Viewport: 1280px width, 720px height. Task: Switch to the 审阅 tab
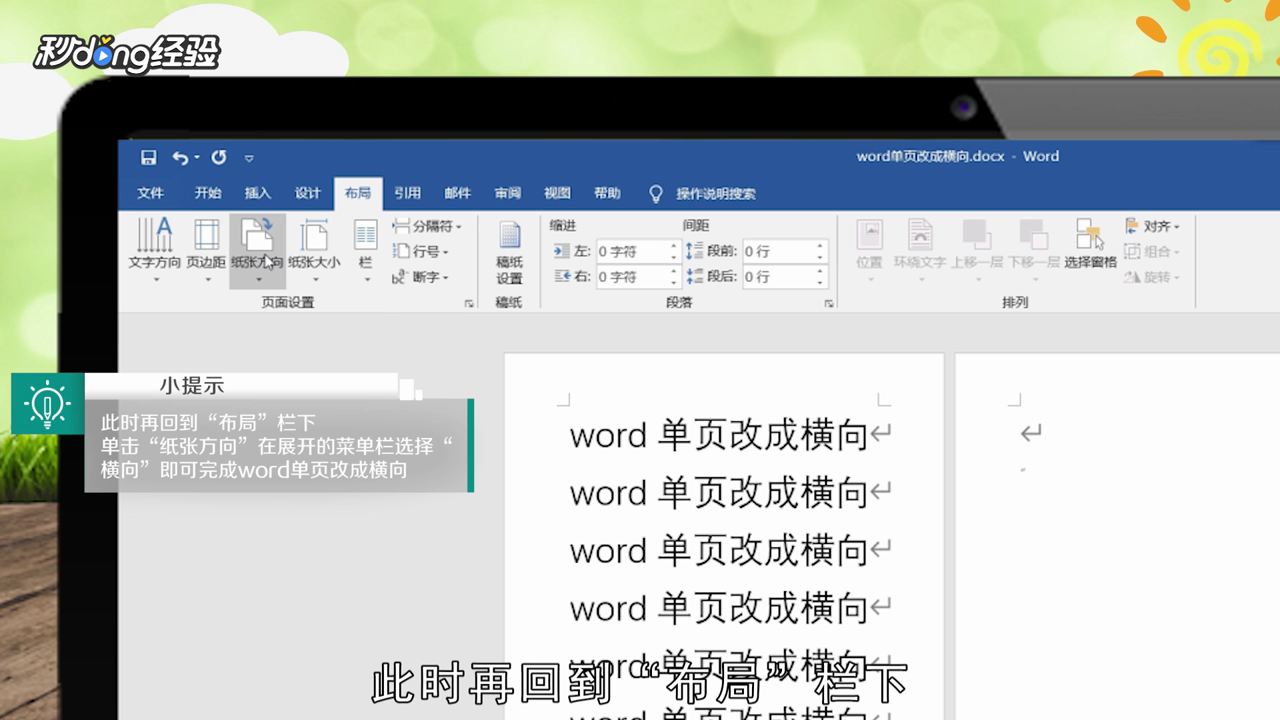point(507,193)
